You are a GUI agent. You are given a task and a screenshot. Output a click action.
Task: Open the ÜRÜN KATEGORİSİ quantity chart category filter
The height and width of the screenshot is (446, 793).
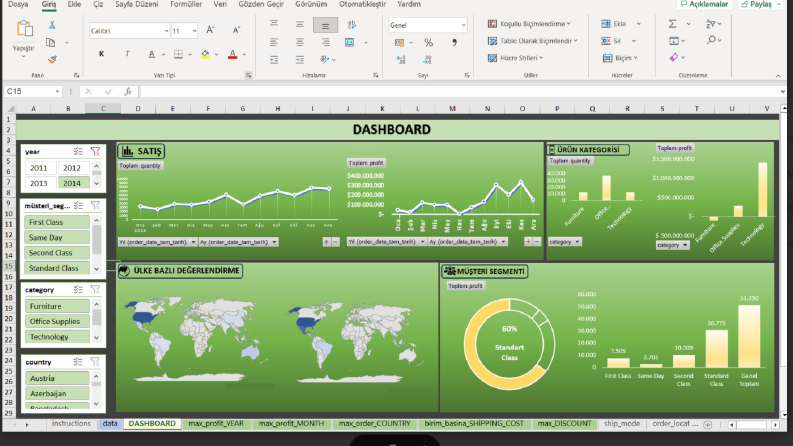(565, 242)
